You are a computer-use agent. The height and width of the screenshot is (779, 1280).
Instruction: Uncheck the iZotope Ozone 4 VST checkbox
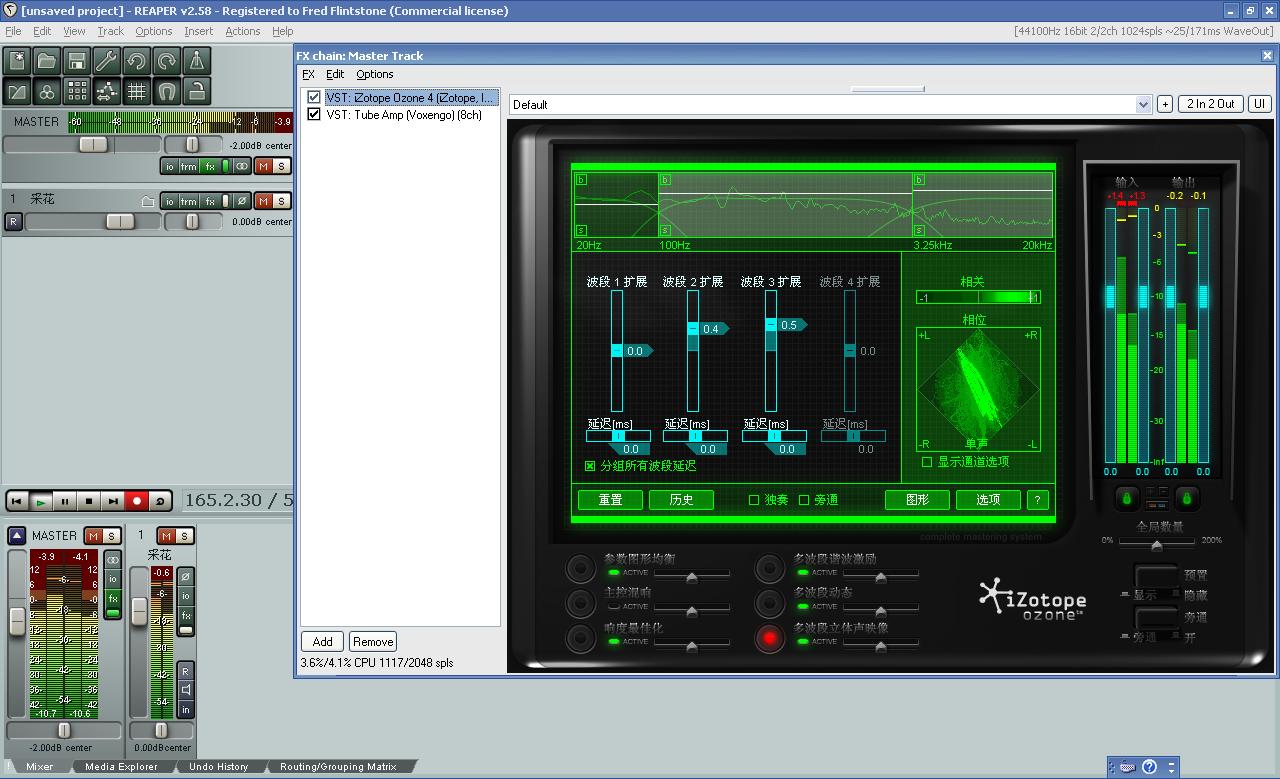314,98
